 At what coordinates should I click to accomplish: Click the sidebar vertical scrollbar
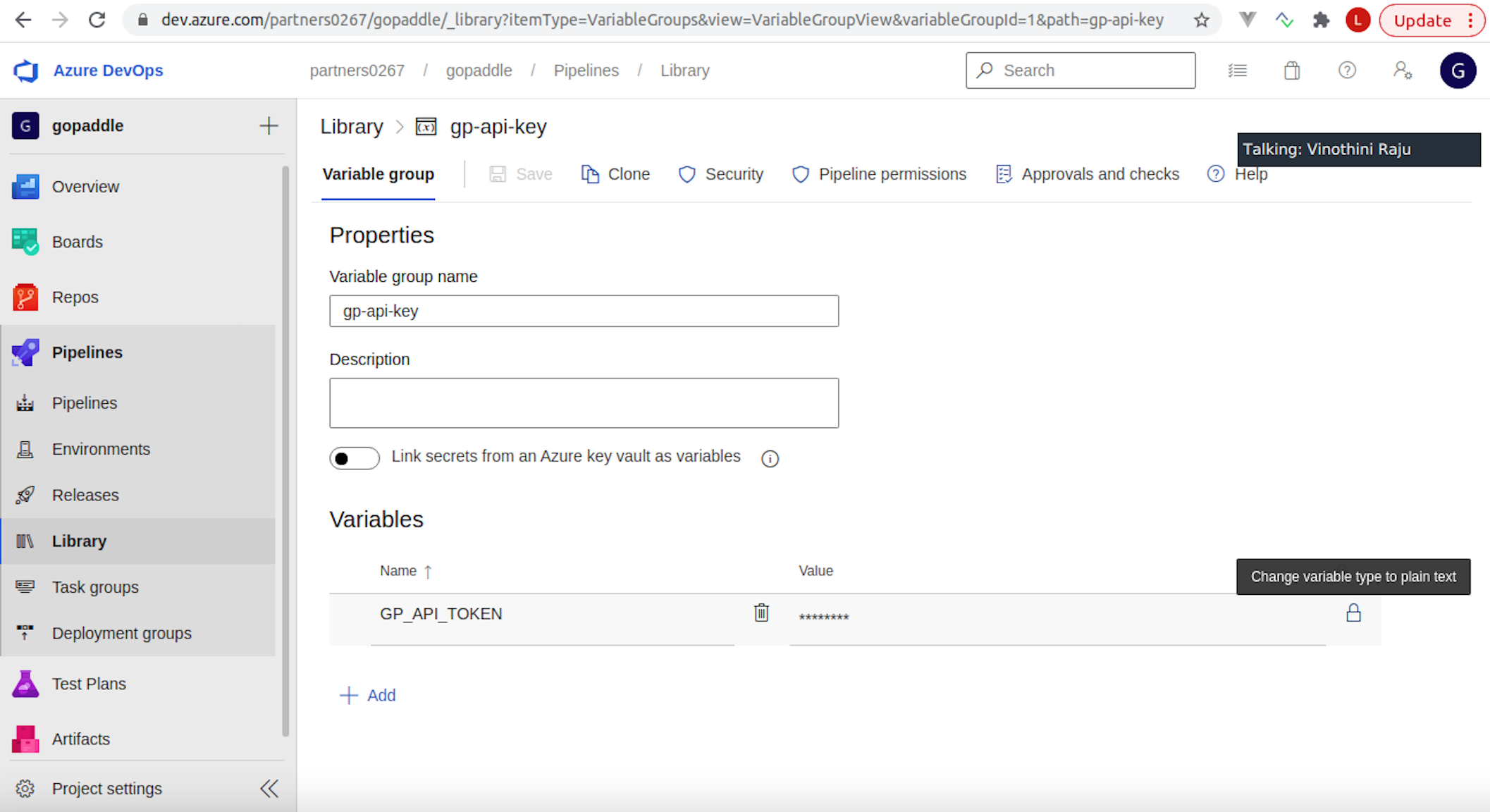[285, 451]
